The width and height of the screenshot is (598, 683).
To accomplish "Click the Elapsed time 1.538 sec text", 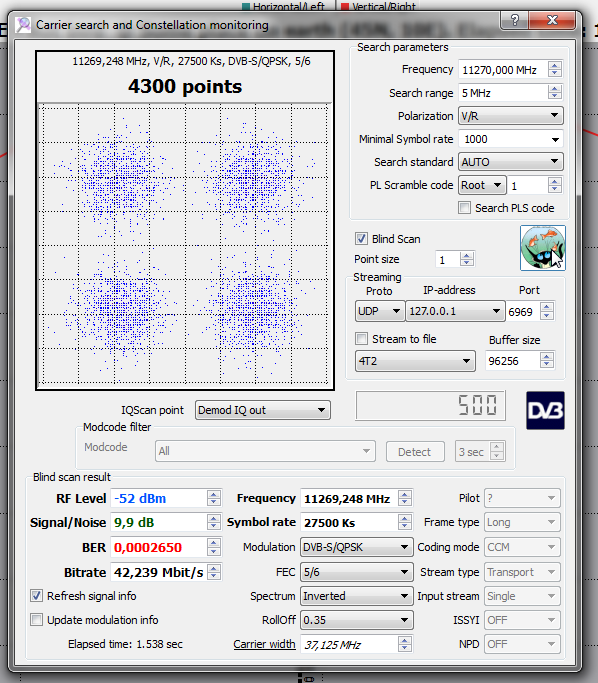I will click(125, 644).
